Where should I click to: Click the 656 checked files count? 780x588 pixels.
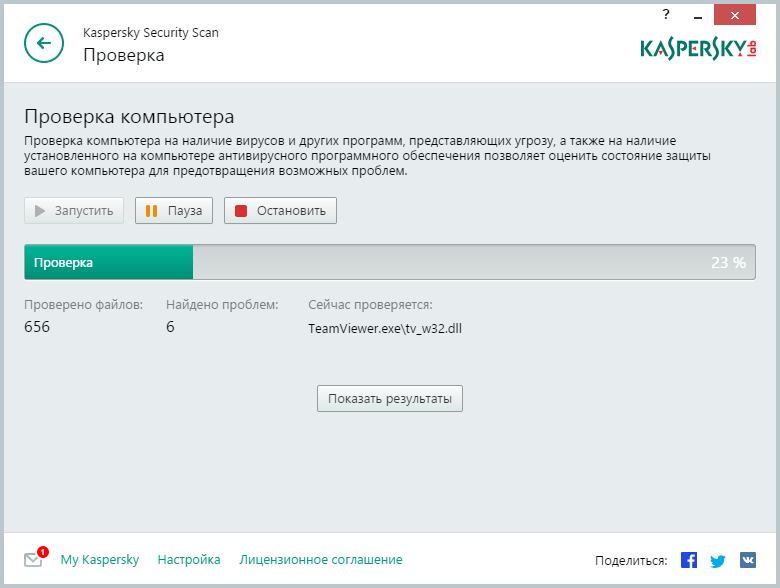[x=37, y=327]
